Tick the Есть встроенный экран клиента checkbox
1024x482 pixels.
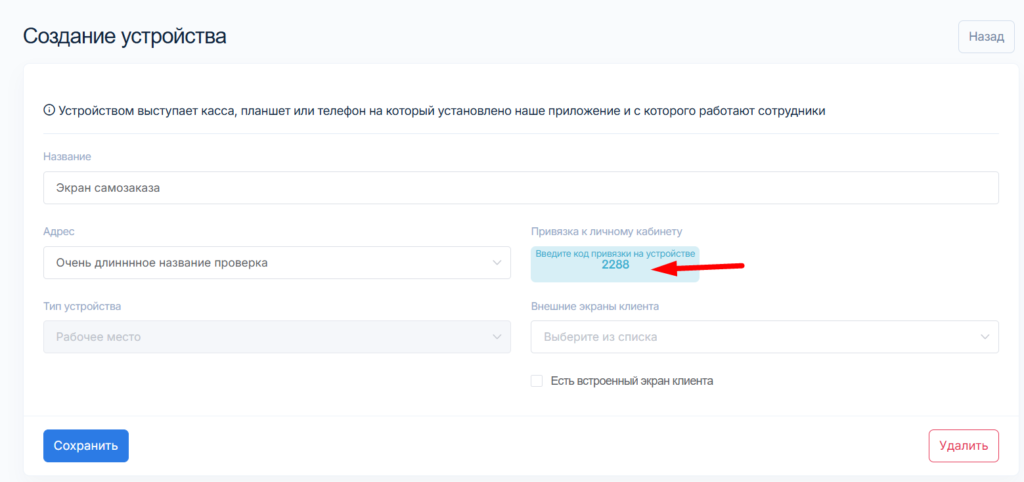[537, 381]
